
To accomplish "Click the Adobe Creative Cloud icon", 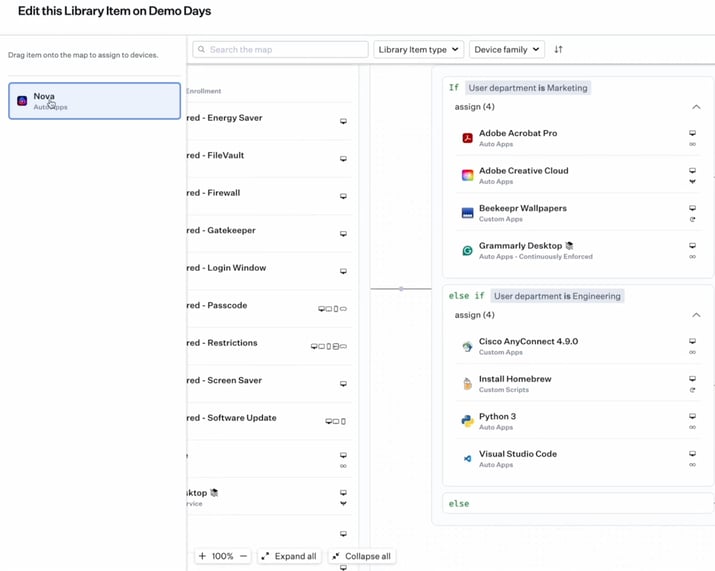I will coord(467,175).
